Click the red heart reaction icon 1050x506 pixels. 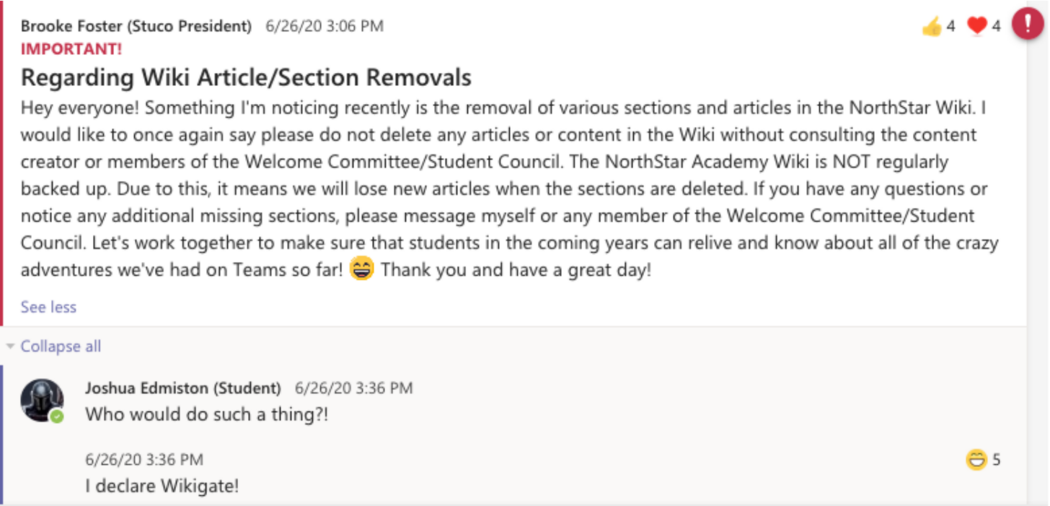(x=978, y=26)
